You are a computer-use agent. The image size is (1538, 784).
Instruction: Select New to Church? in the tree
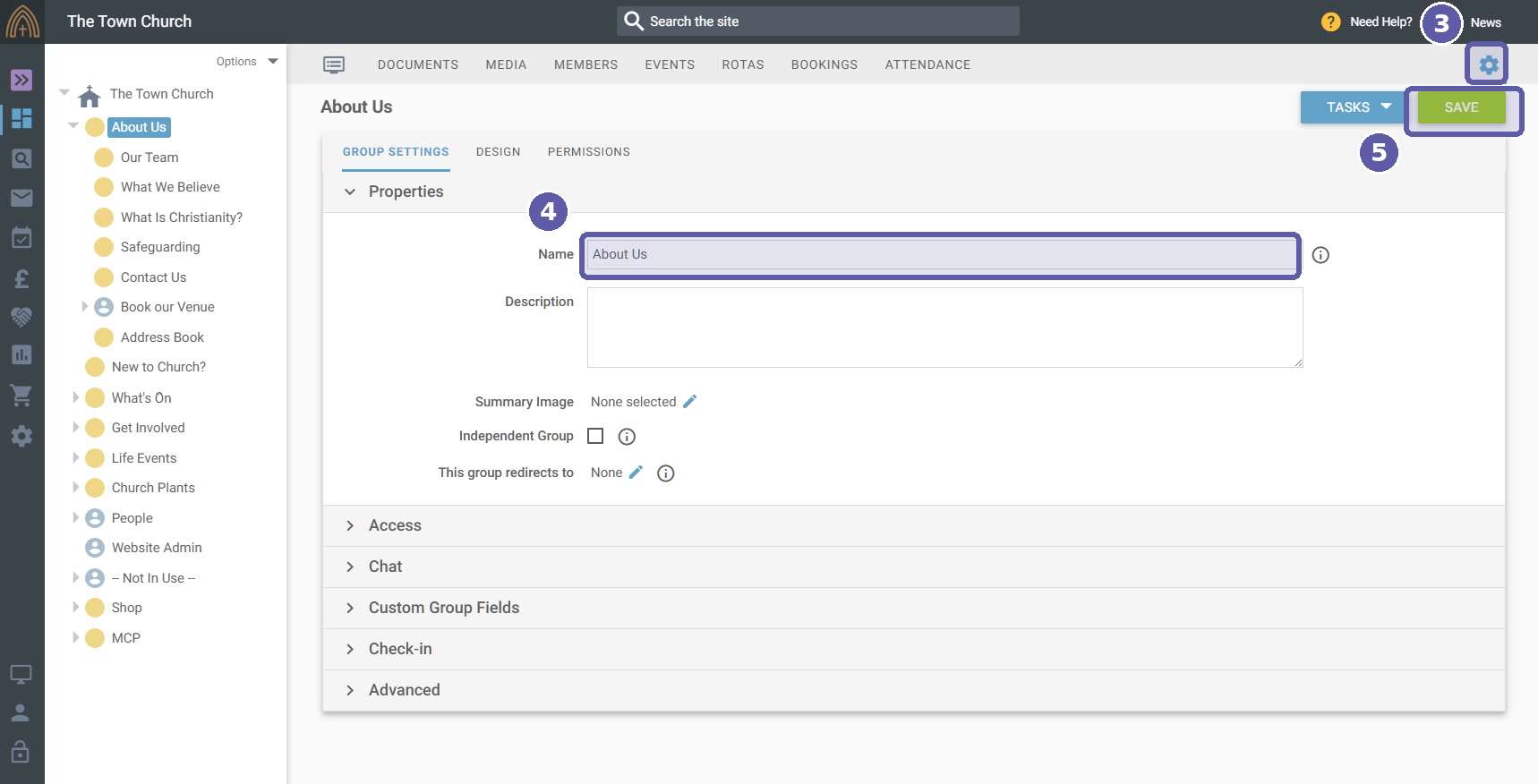click(x=158, y=367)
